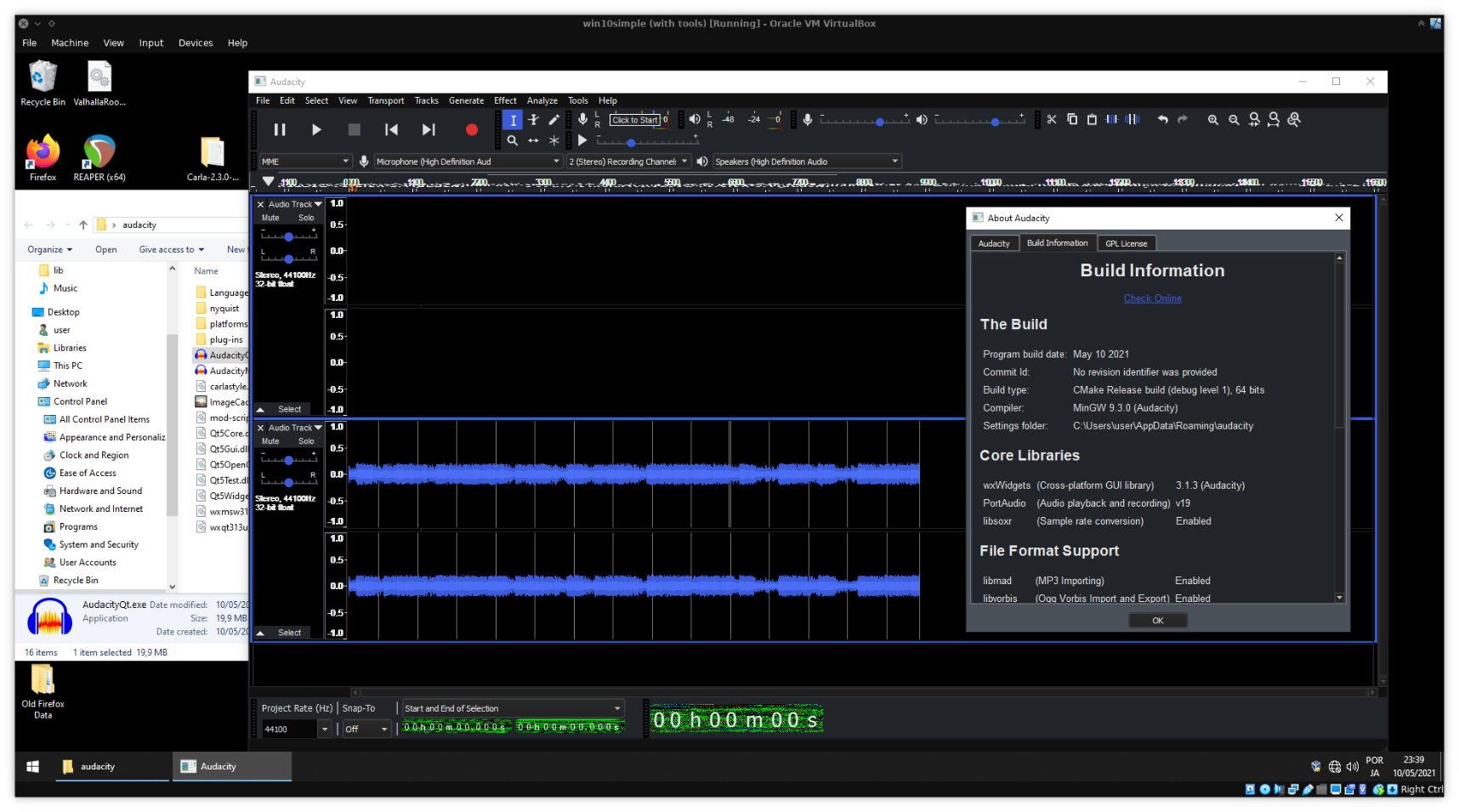Select the Draw pencil tool

(x=554, y=120)
